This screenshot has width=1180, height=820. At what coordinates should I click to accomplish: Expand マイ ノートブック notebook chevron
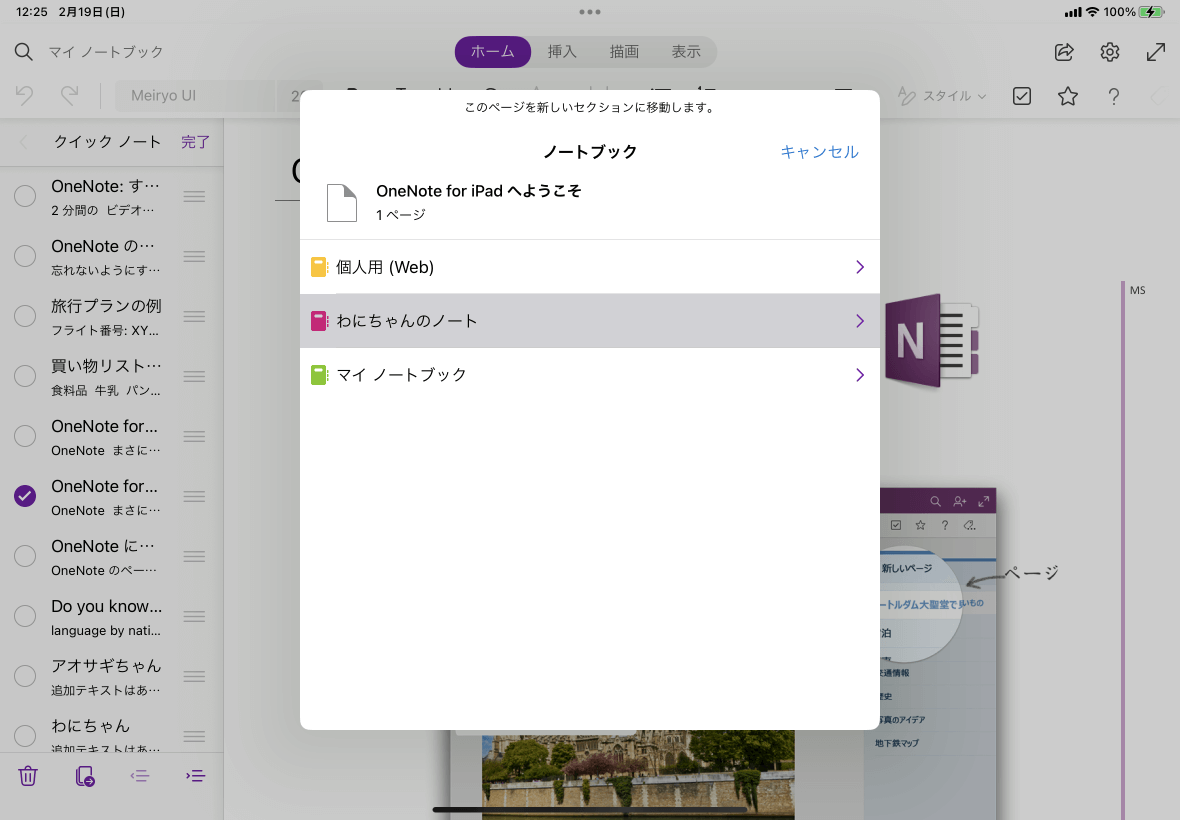(859, 375)
